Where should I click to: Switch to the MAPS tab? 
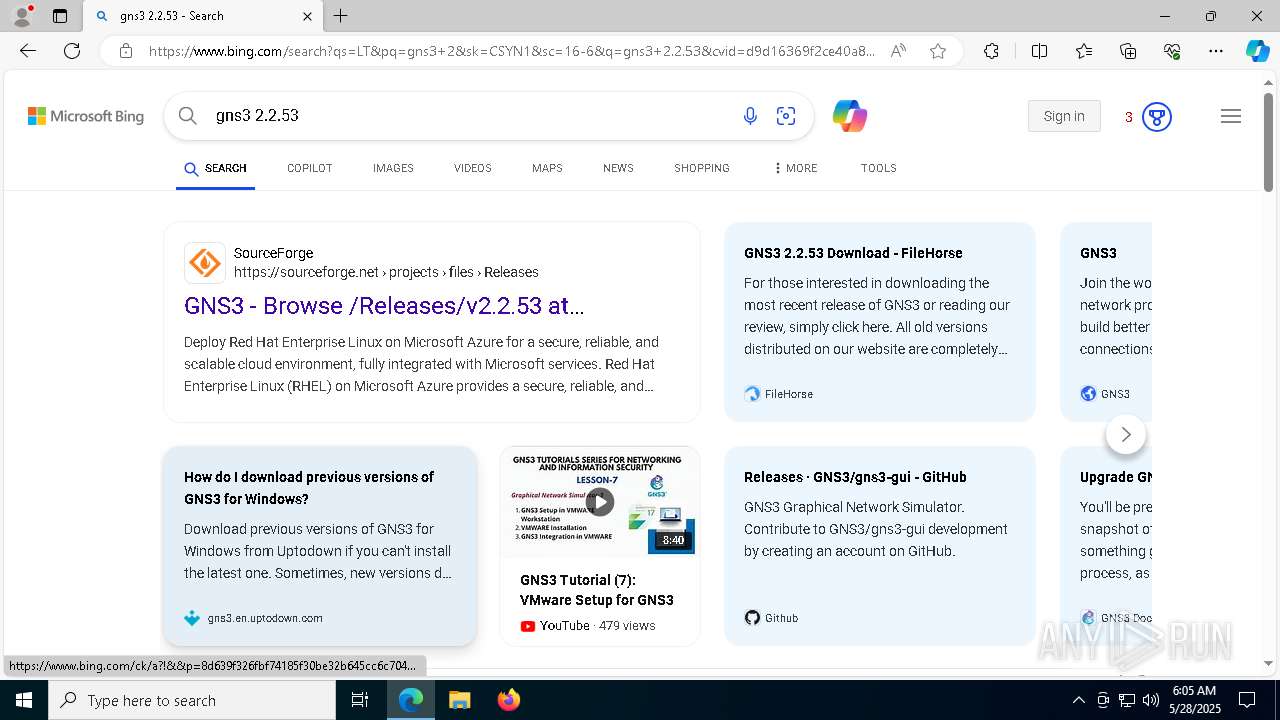(547, 168)
